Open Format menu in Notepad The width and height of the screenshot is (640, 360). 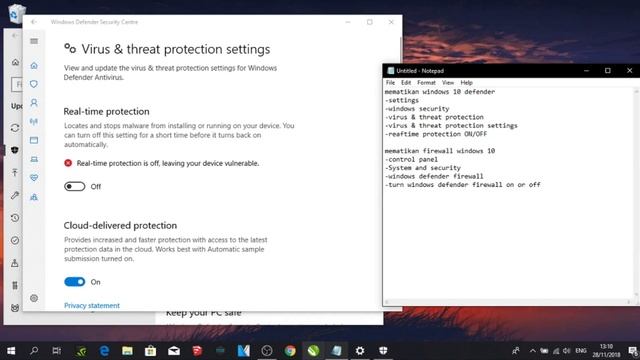tap(426, 82)
